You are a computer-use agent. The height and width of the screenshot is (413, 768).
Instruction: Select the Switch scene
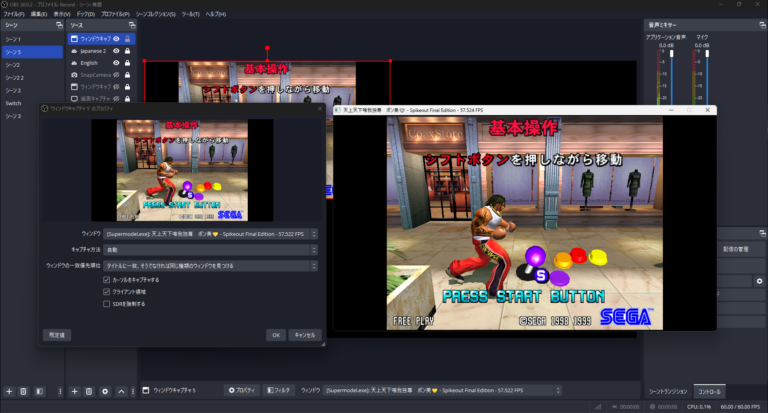tap(32, 103)
